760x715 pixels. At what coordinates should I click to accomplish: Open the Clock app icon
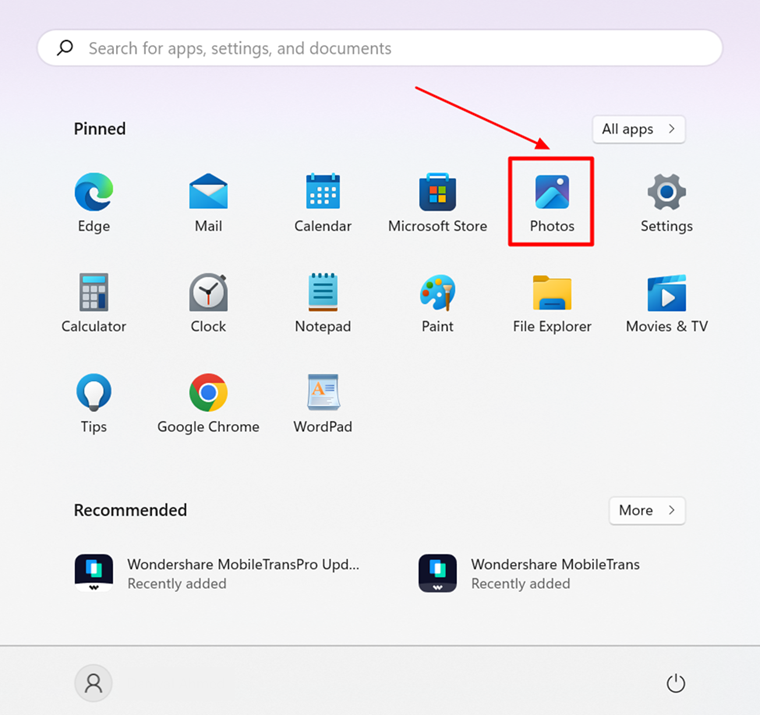tap(208, 292)
